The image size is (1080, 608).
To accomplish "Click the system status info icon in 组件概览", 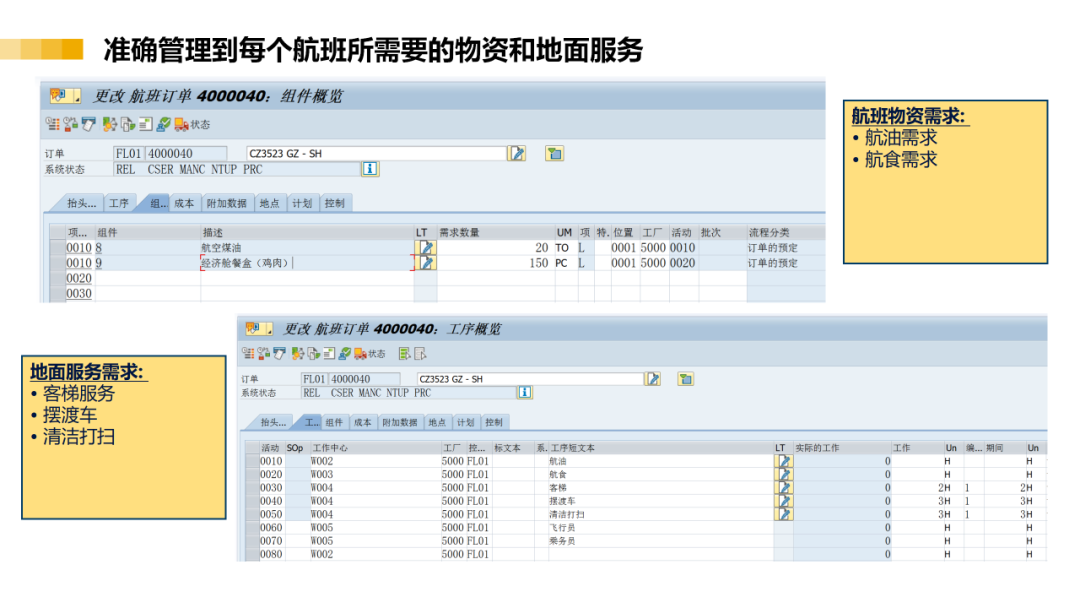I will coord(370,169).
